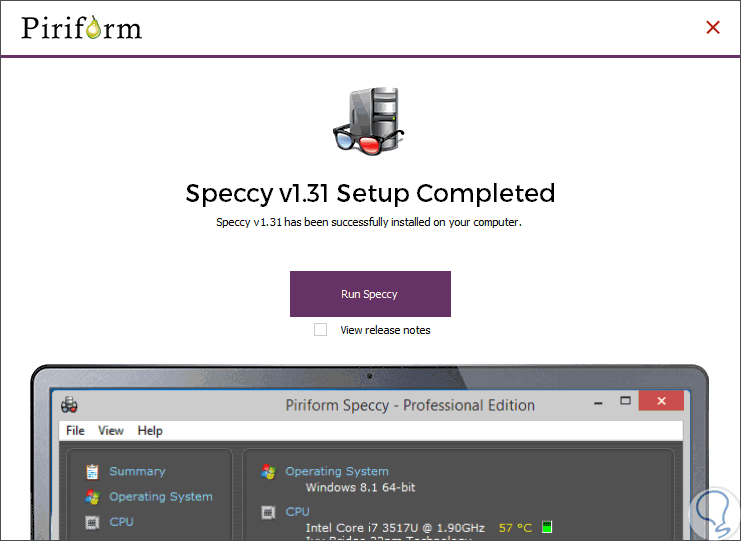Select Summary in the Speccy sidebar
Screen dimensions: 741x541
(x=138, y=471)
